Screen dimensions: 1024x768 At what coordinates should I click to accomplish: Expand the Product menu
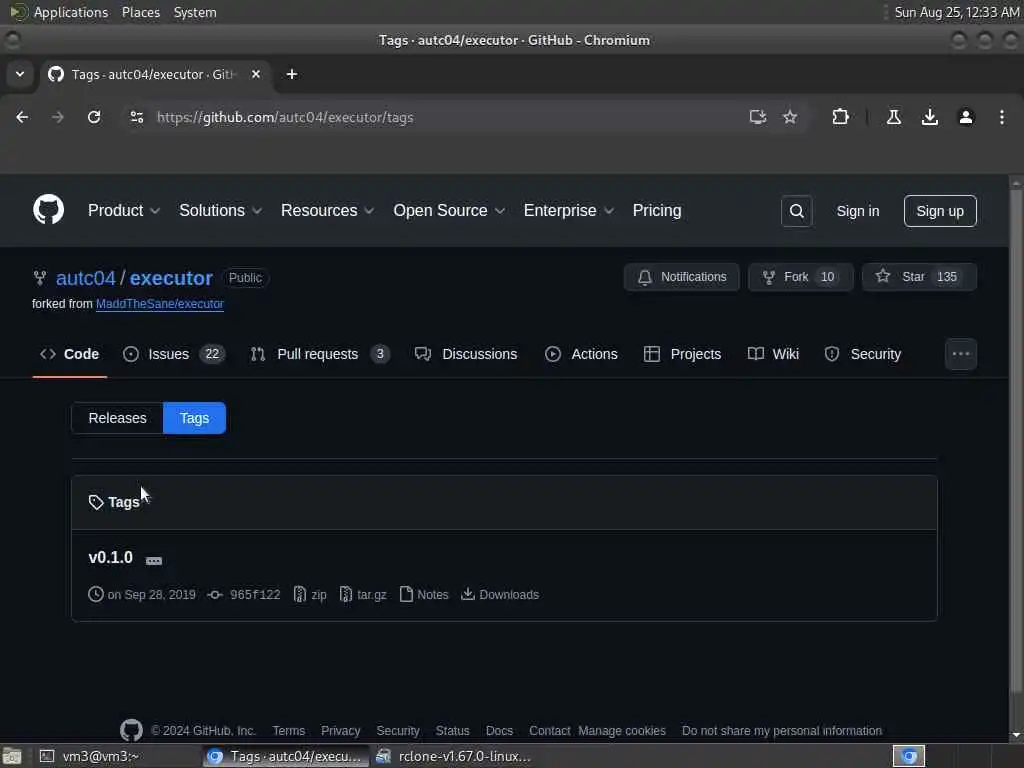pos(124,211)
